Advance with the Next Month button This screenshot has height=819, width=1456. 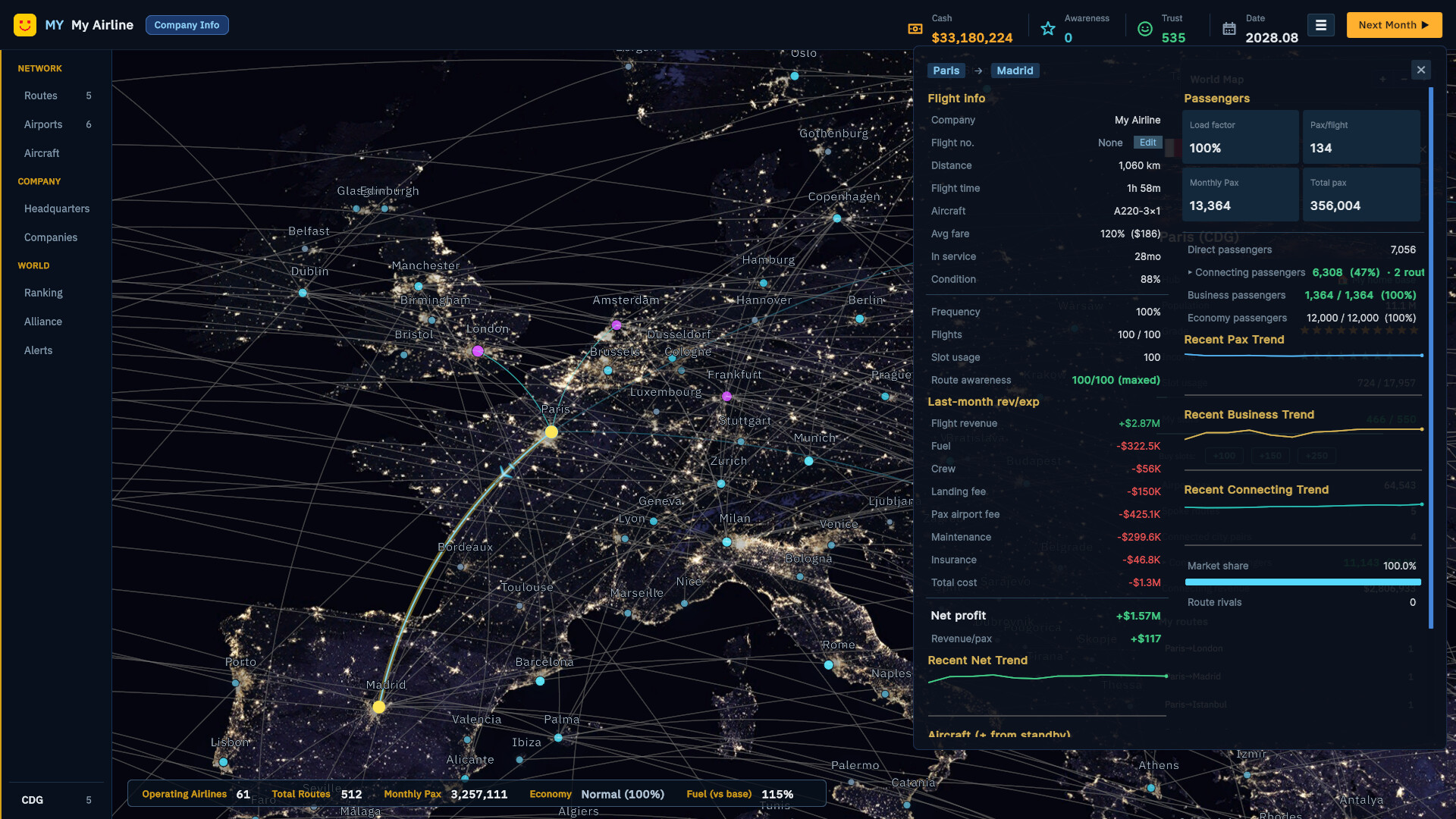1394,25
